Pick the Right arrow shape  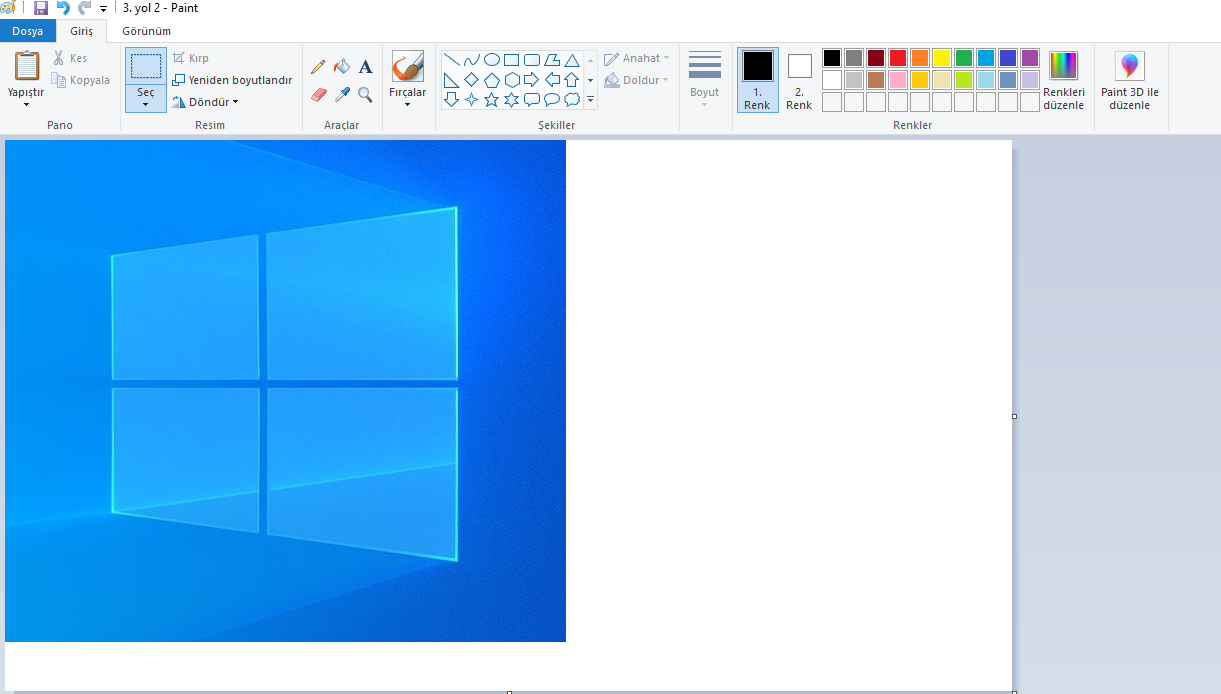pos(531,80)
